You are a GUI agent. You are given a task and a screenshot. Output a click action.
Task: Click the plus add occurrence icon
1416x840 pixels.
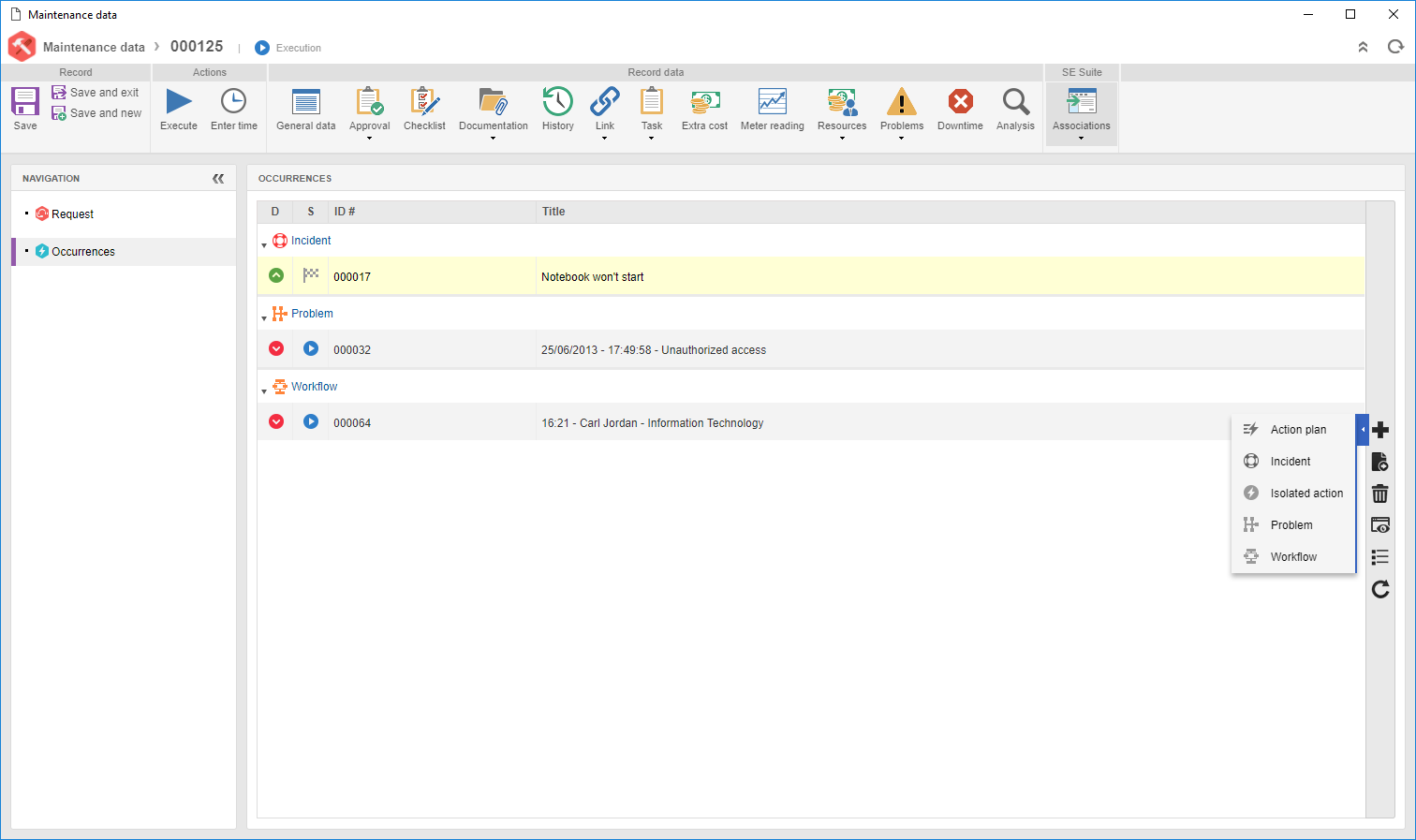pos(1380,430)
